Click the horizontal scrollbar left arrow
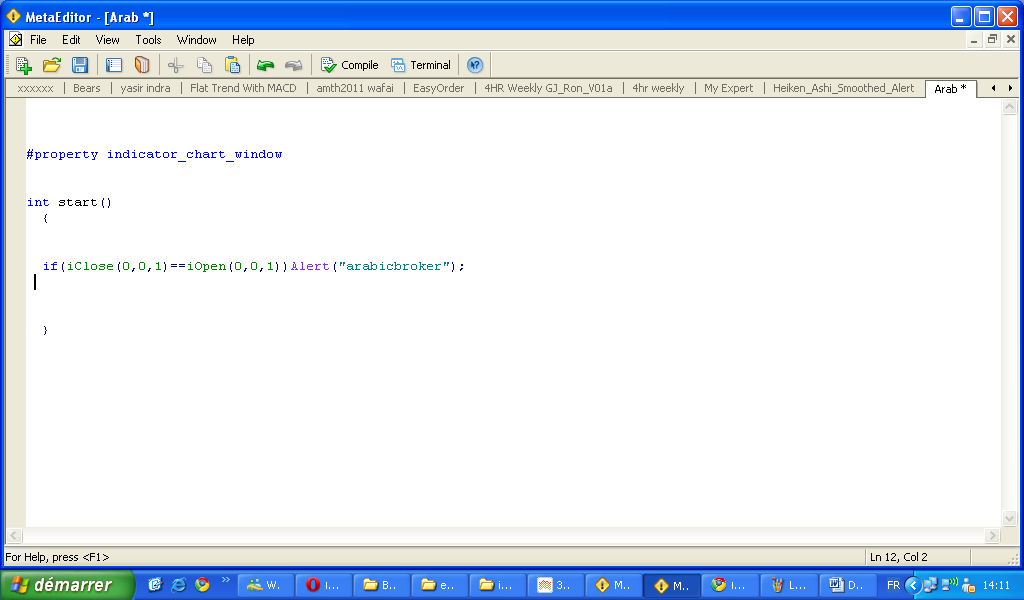 pyautogui.click(x=14, y=535)
